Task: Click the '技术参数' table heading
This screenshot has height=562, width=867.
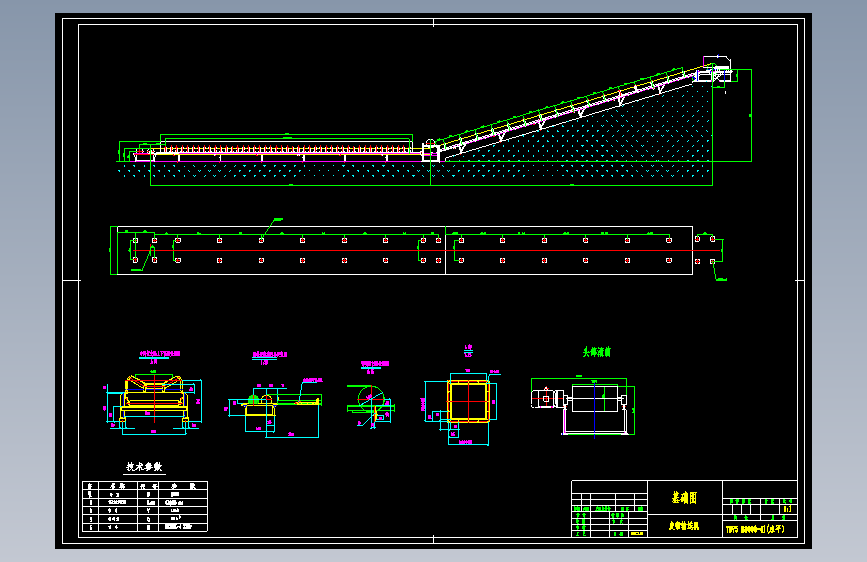Action: (x=144, y=467)
